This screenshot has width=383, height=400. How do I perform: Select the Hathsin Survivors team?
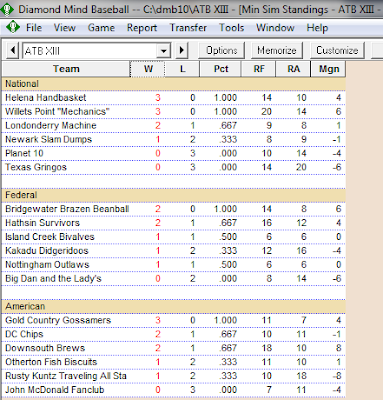42,223
